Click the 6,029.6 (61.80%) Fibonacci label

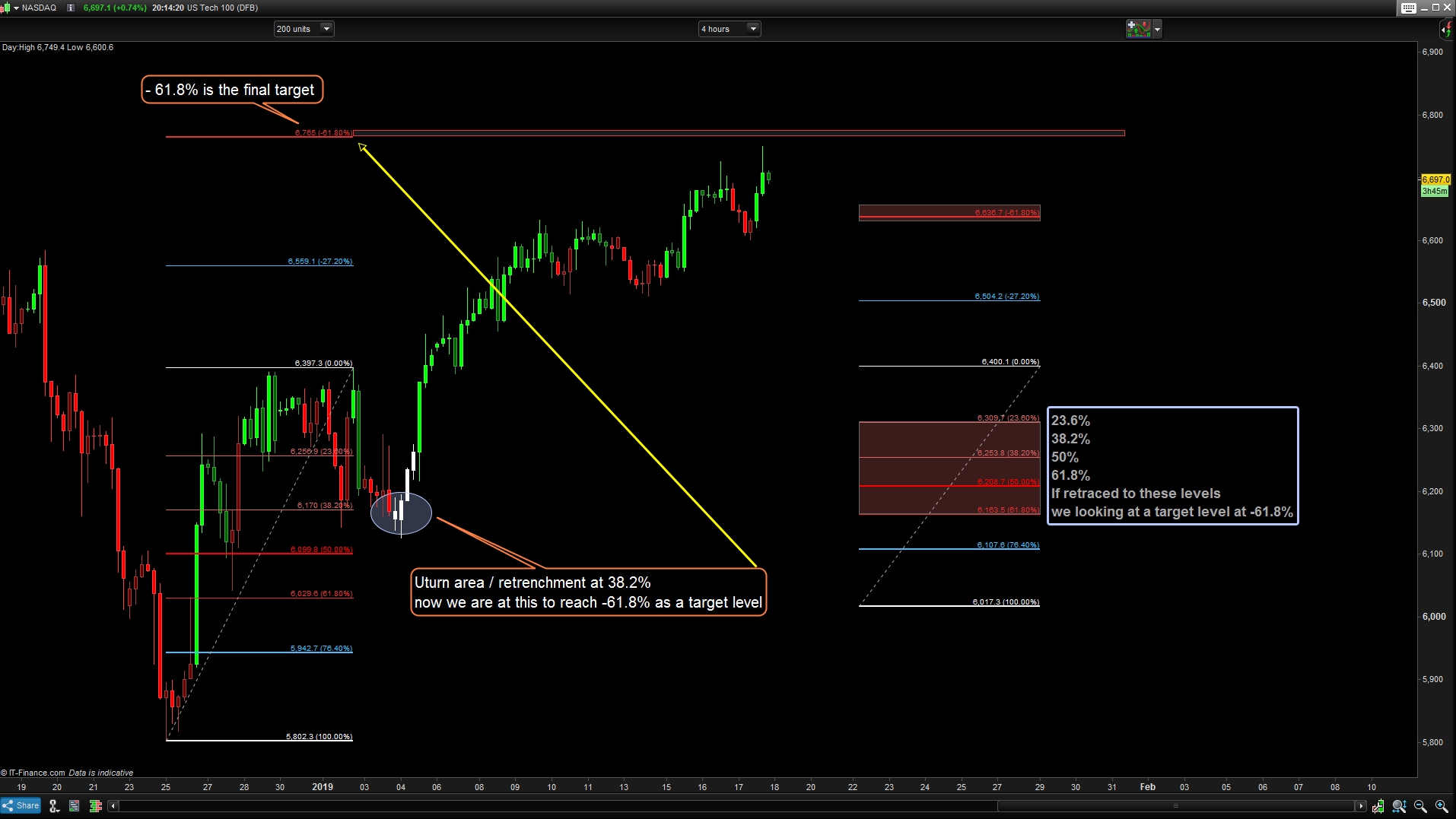[x=321, y=594]
